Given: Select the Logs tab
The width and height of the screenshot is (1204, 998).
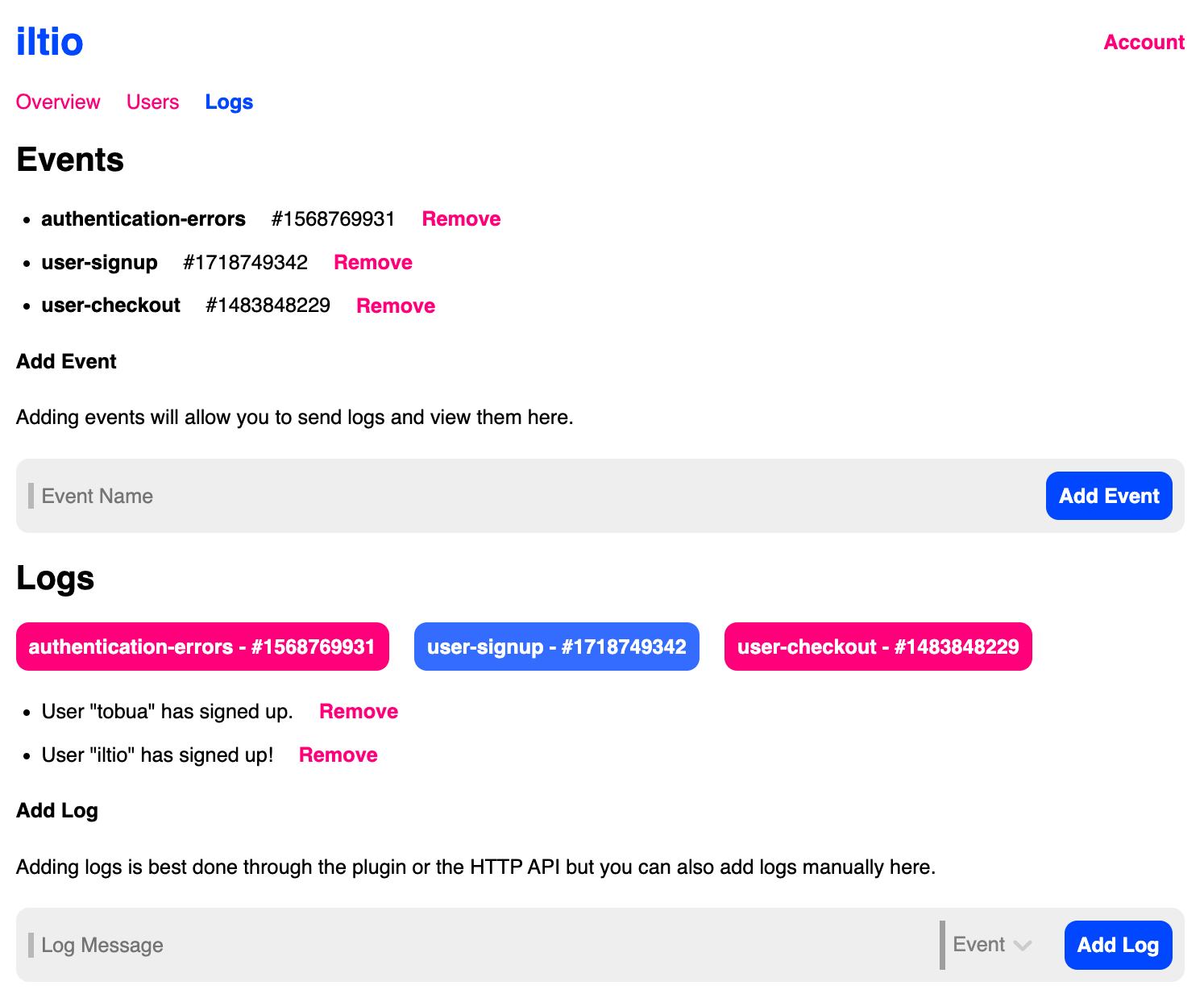Looking at the screenshot, I should [229, 102].
